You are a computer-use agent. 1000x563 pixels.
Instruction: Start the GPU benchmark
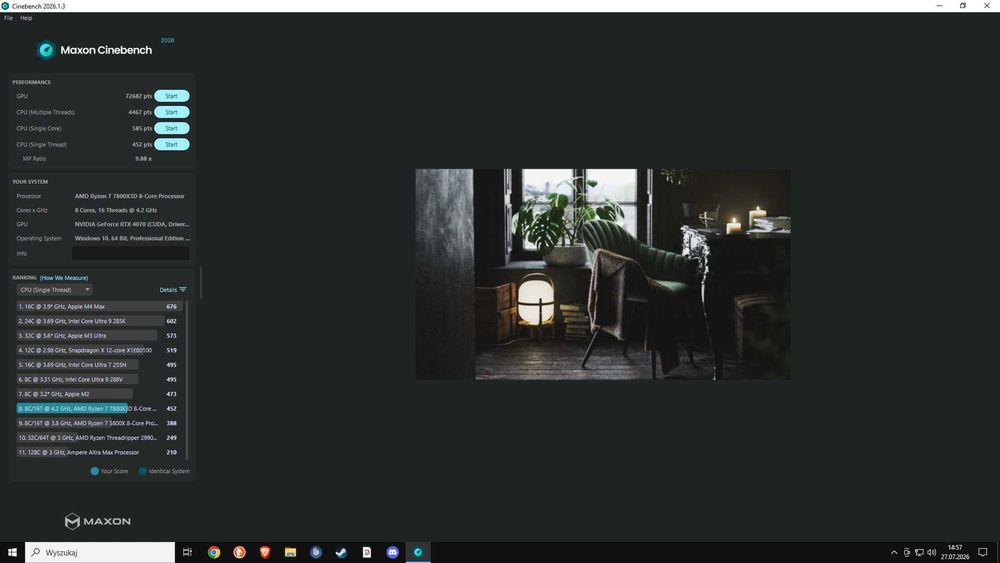coord(172,96)
